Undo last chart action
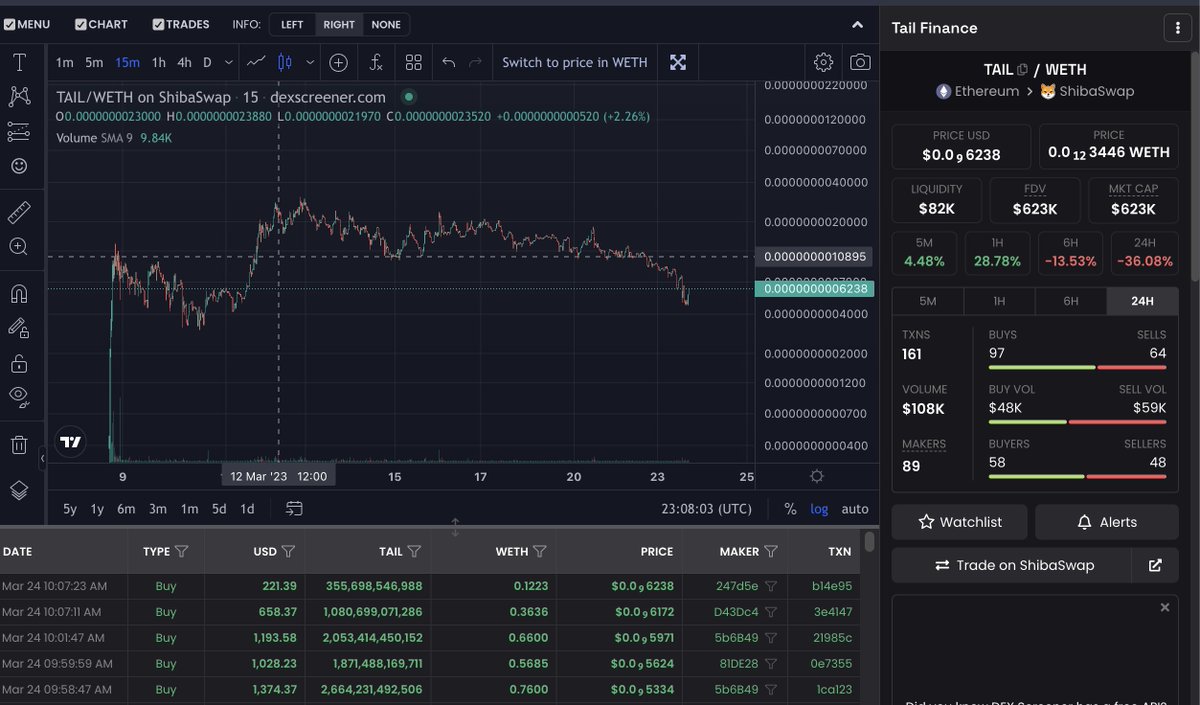 click(x=449, y=62)
